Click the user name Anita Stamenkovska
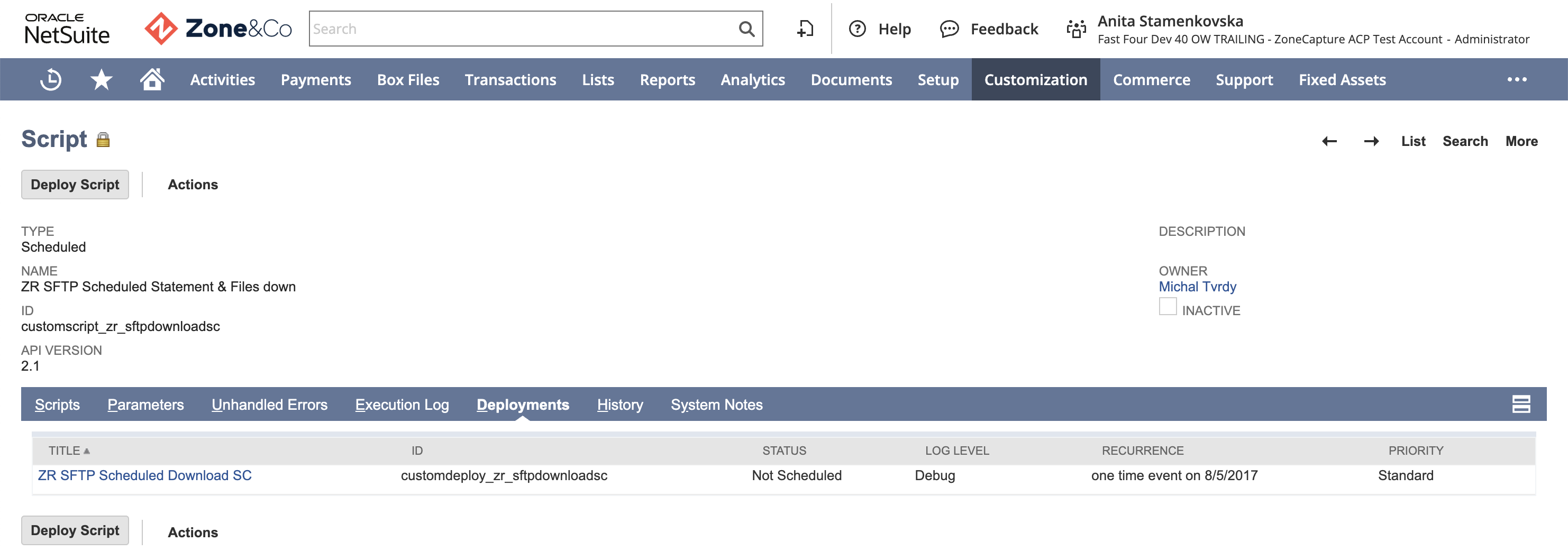 (x=1170, y=21)
